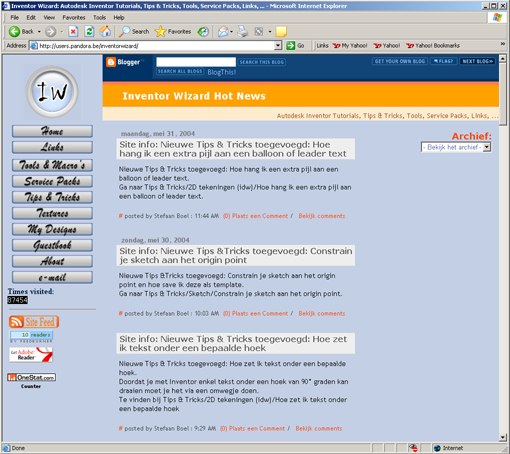Open the About navigation button
The image size is (510, 454).
point(52,261)
